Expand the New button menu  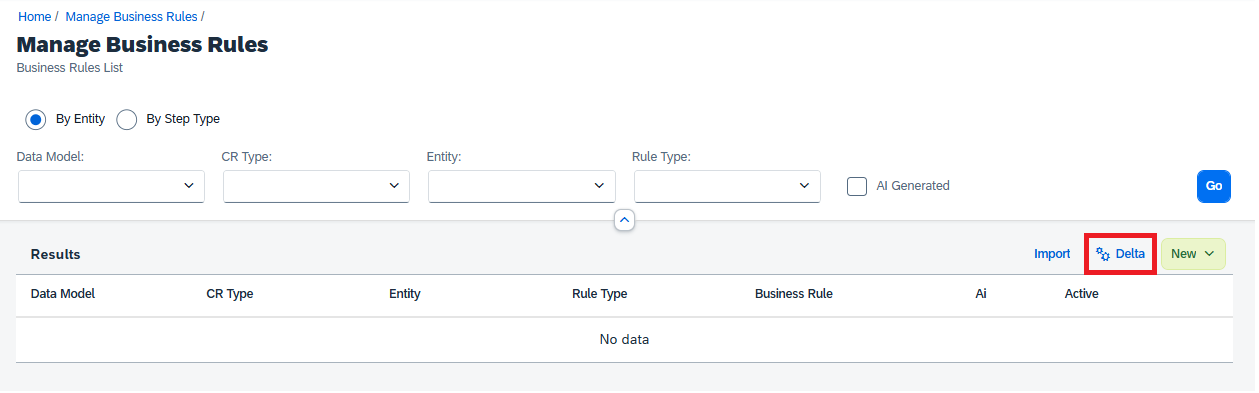(1193, 254)
